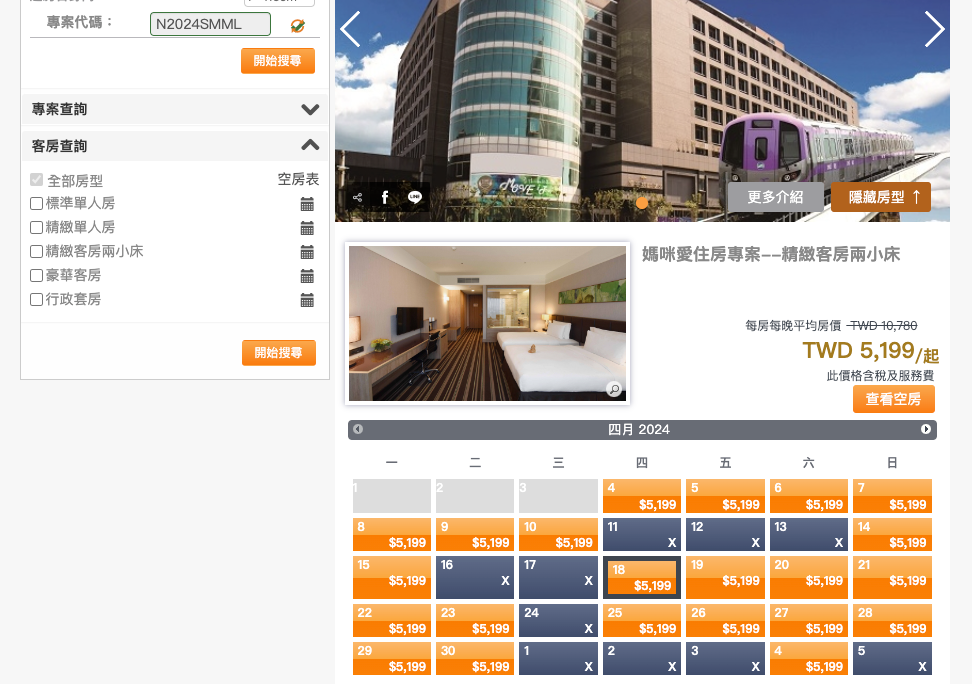Go to next month in calendar
The height and width of the screenshot is (684, 972).
point(926,430)
